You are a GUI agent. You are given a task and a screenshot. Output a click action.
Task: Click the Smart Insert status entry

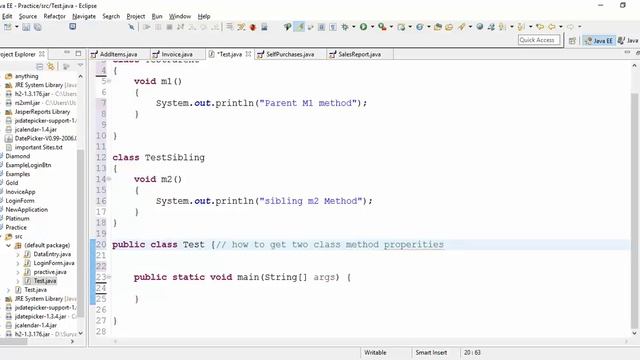click(431, 353)
